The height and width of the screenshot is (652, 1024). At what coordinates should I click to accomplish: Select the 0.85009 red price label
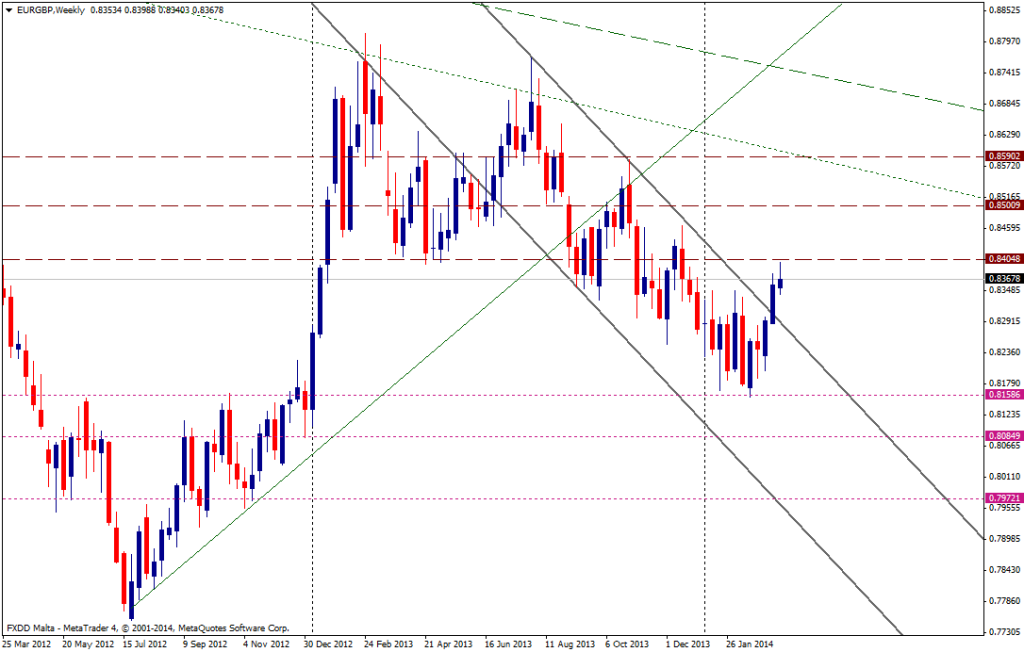coord(1003,205)
